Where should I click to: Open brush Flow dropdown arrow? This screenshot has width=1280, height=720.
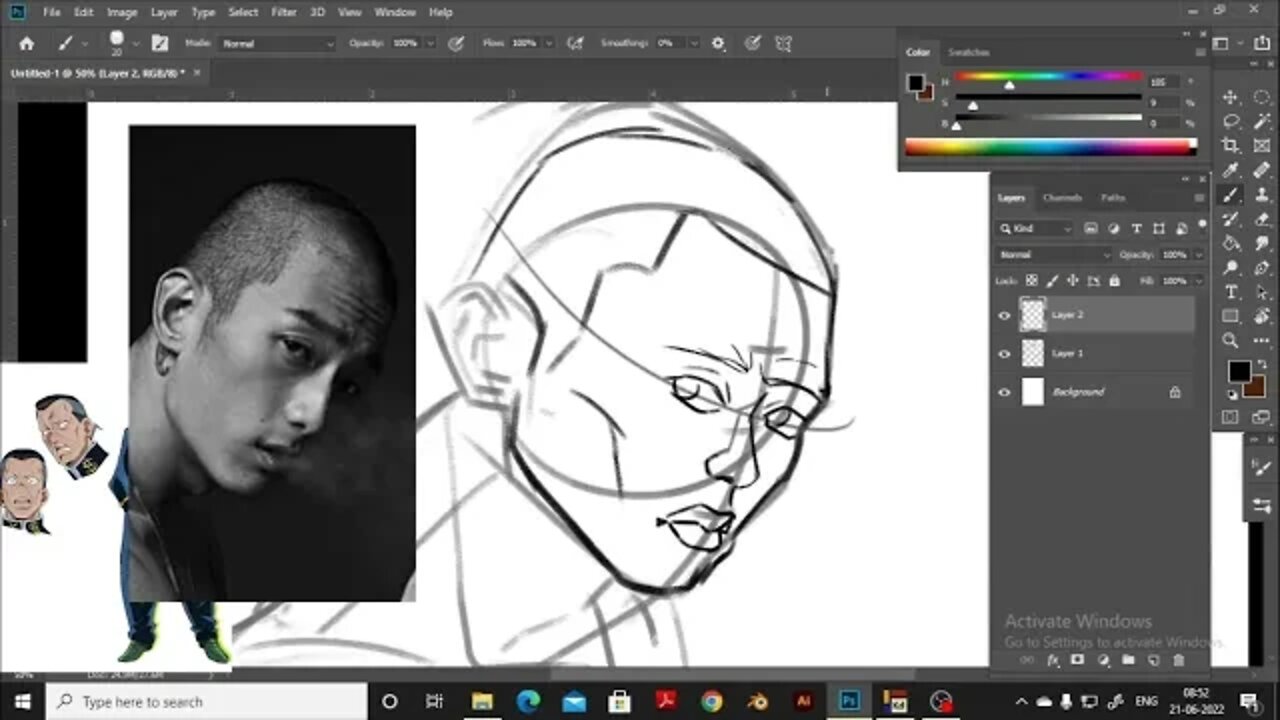[x=548, y=44]
